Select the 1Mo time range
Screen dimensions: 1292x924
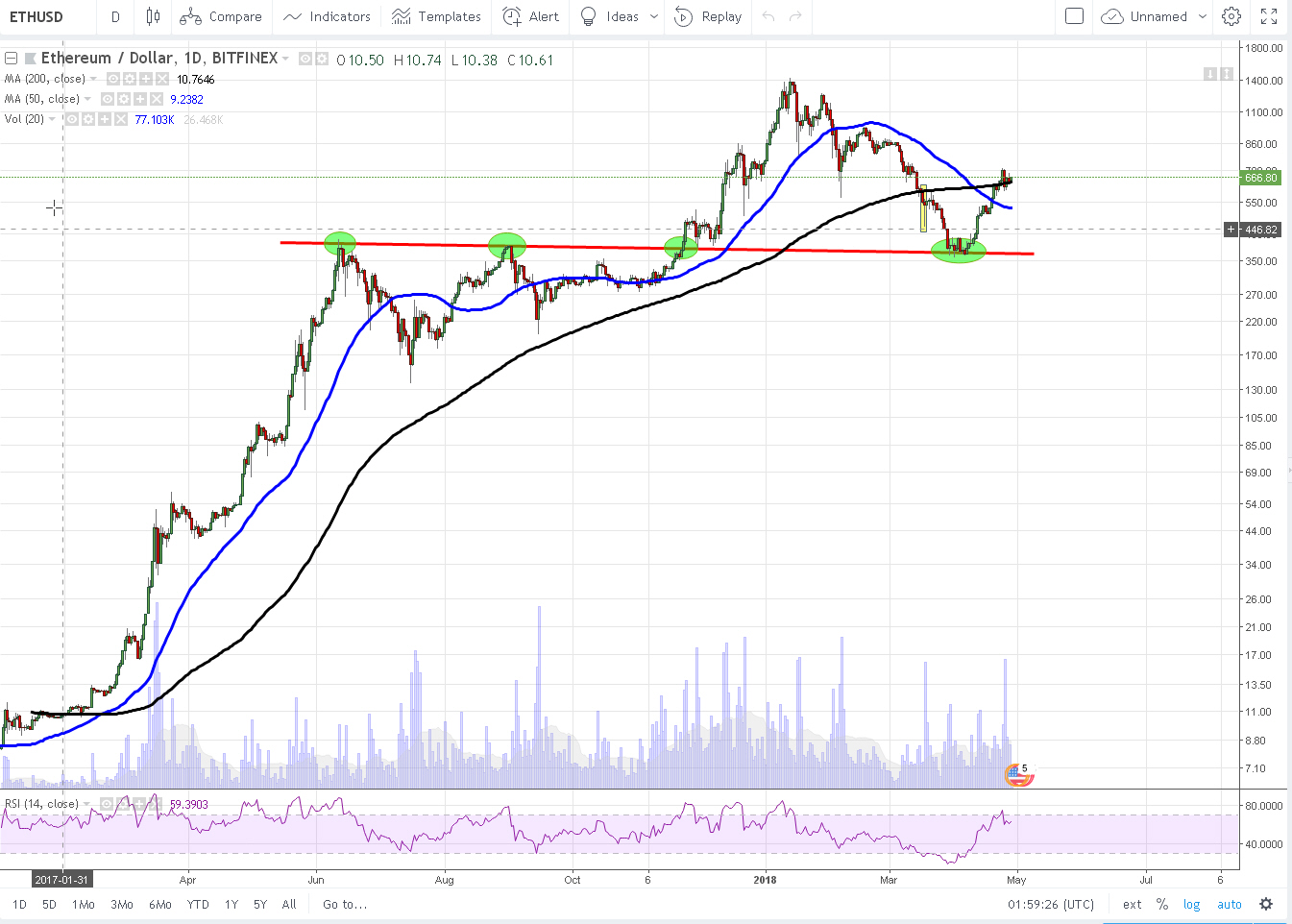pos(83,904)
